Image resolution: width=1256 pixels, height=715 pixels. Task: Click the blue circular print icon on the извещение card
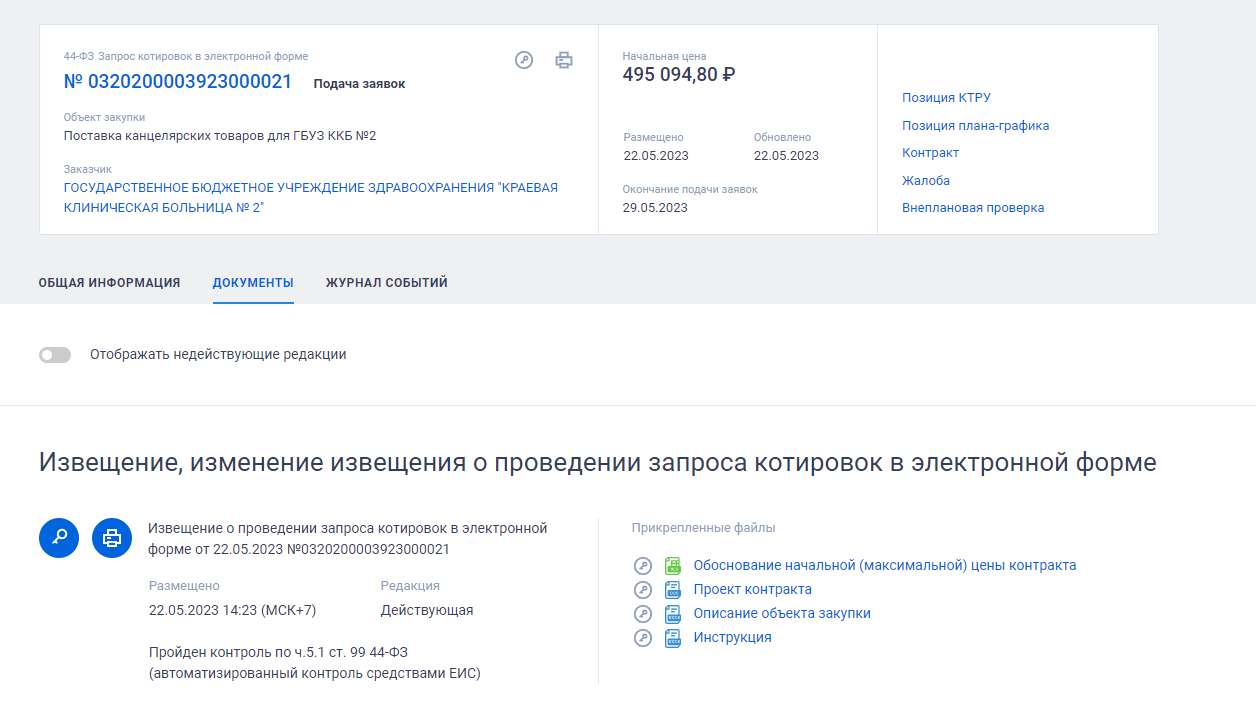111,538
